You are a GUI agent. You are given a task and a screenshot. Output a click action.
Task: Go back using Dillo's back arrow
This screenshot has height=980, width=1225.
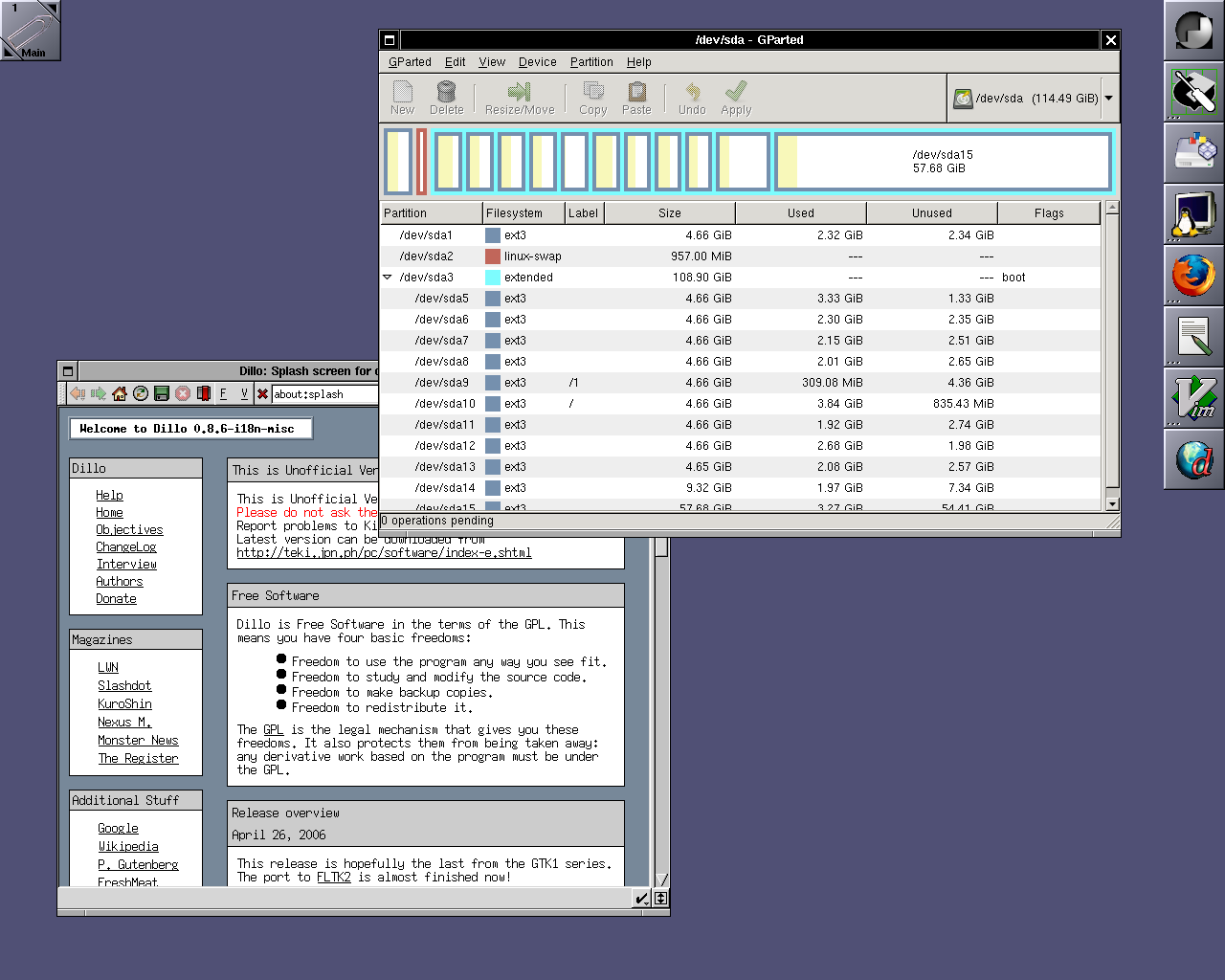78,393
